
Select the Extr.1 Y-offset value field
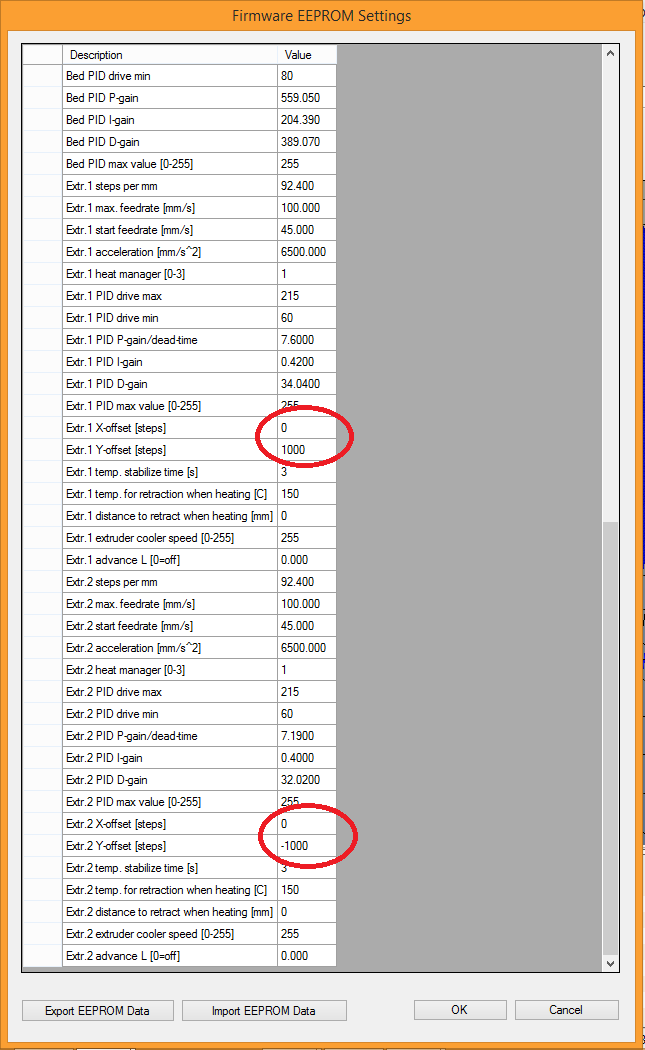click(307, 450)
